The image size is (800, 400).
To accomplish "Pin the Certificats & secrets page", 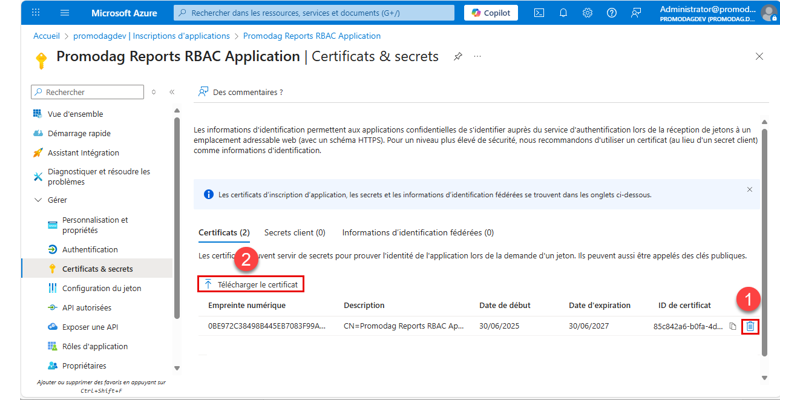I will pyautogui.click(x=458, y=57).
